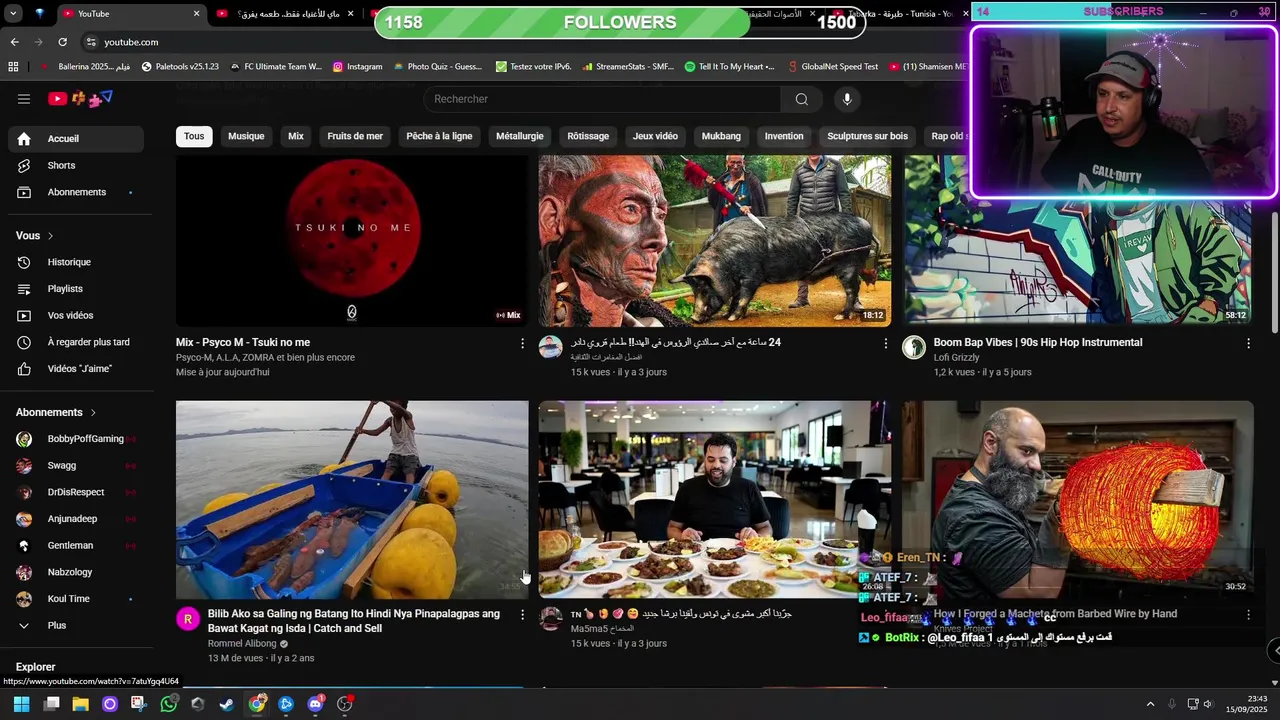Select the Rôtissage filter chip
Image resolution: width=1280 pixels, height=720 pixels.
click(x=588, y=136)
